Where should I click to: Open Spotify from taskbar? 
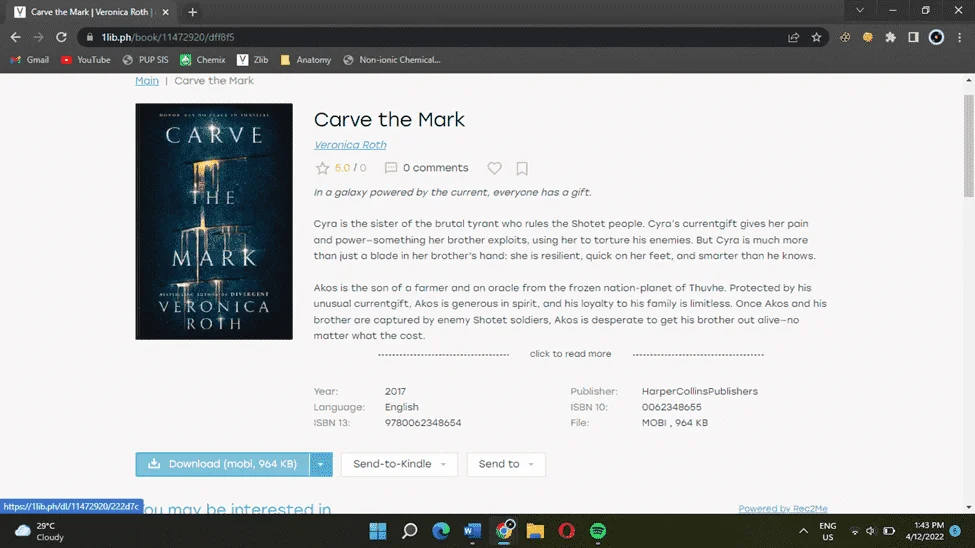tap(598, 531)
